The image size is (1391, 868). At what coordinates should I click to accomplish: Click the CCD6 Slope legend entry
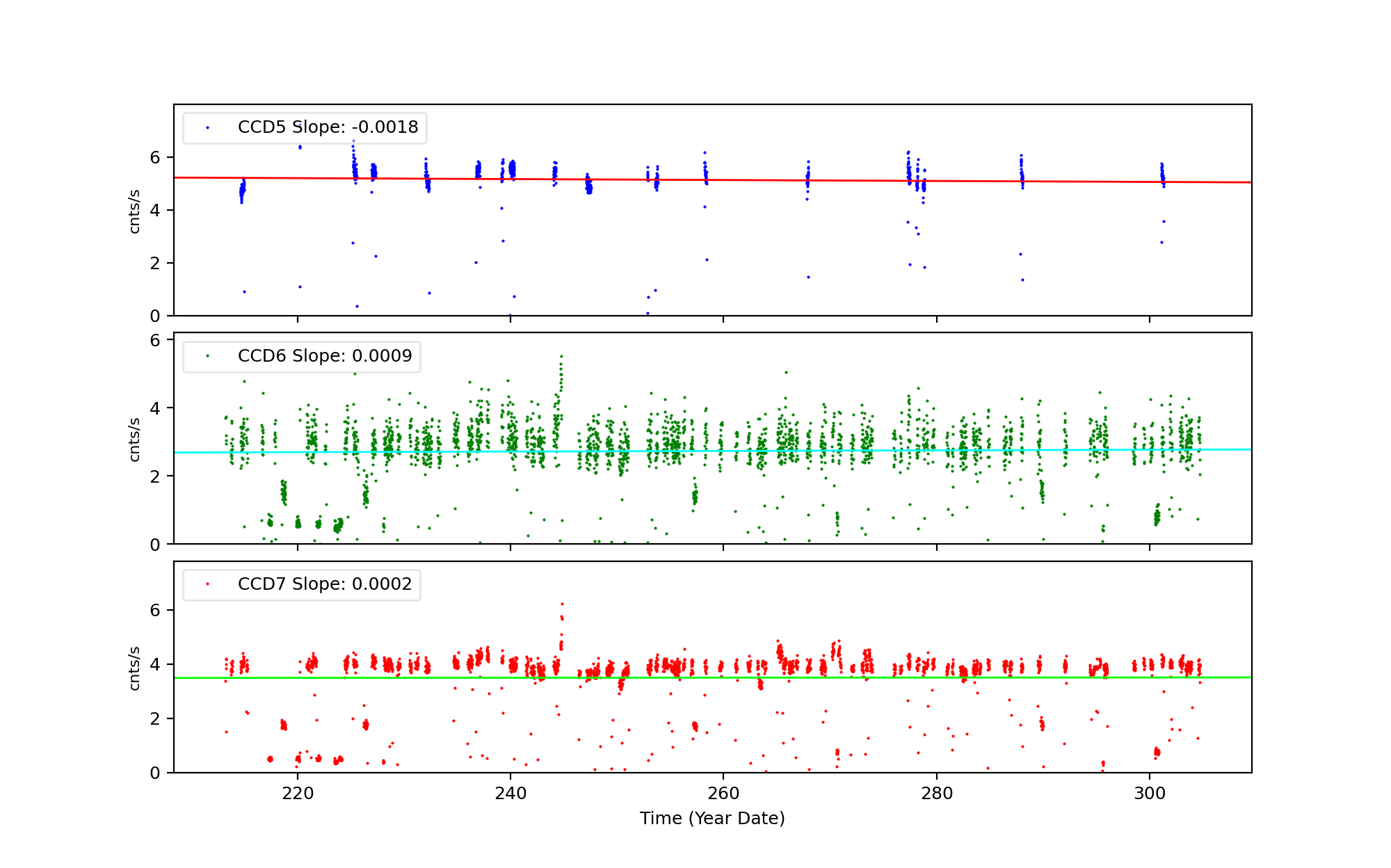[325, 356]
